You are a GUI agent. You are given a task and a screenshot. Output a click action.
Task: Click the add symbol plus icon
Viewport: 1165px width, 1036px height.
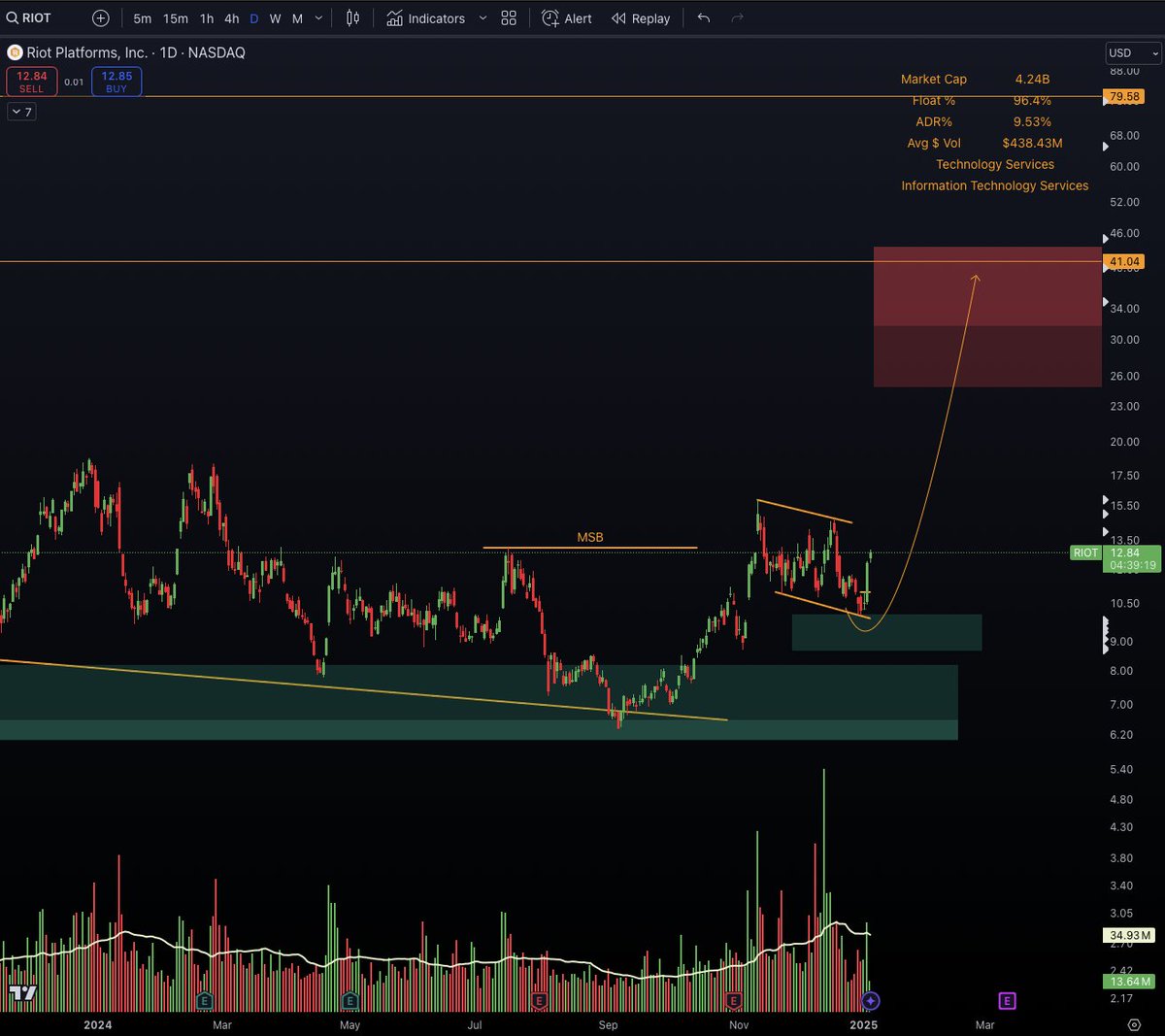coord(101,18)
